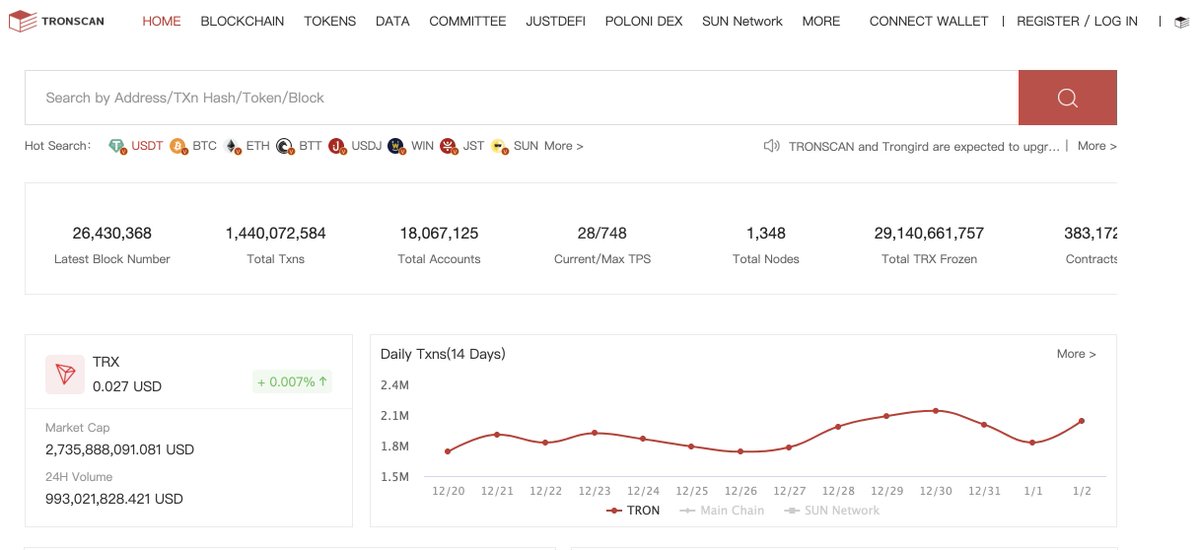Image resolution: width=1200 pixels, height=550 pixels.
Task: Select BTC hot search link
Action: [x=205, y=146]
